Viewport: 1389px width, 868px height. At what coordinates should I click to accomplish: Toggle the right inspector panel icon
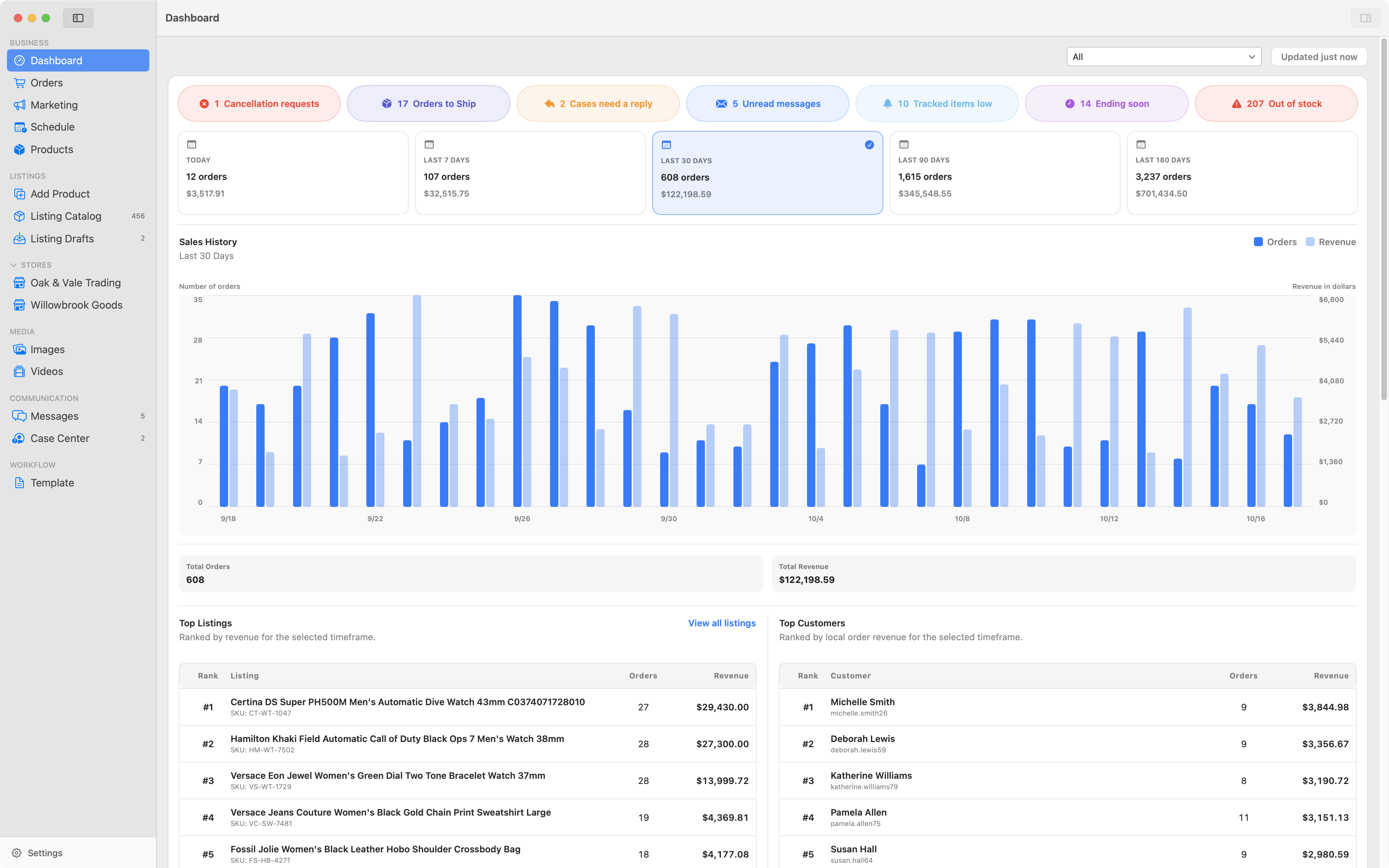[x=1365, y=18]
